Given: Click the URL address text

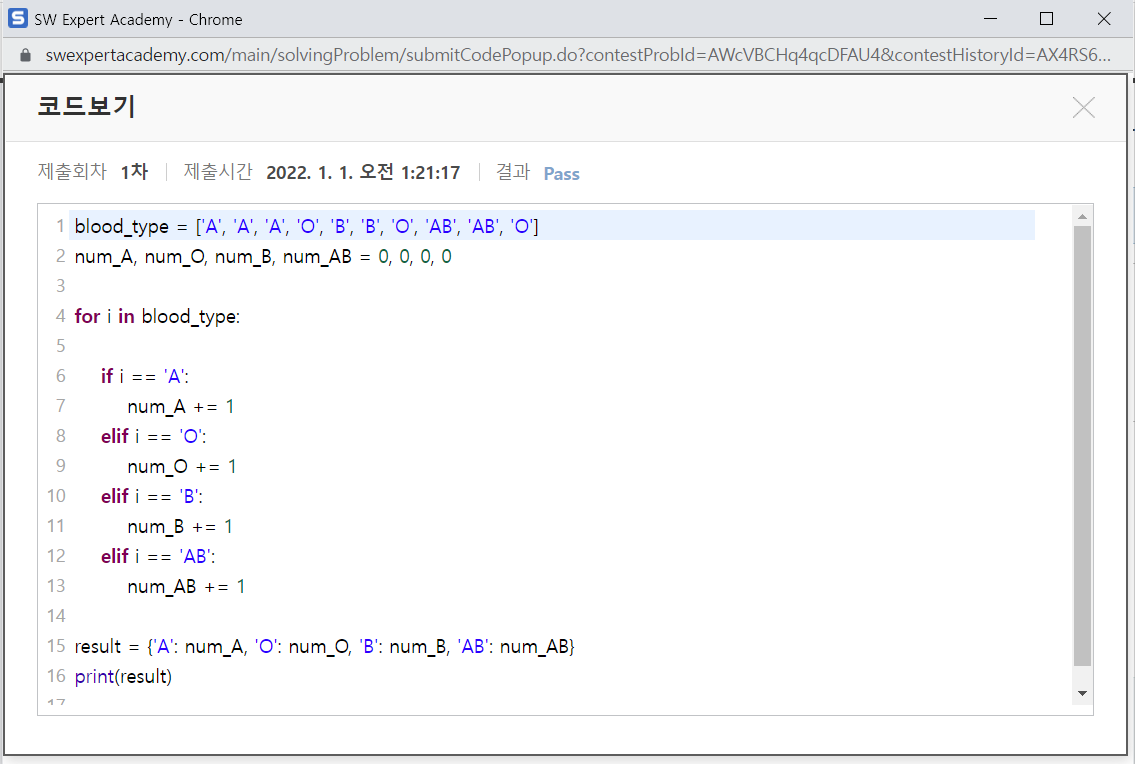Looking at the screenshot, I should tap(578, 56).
